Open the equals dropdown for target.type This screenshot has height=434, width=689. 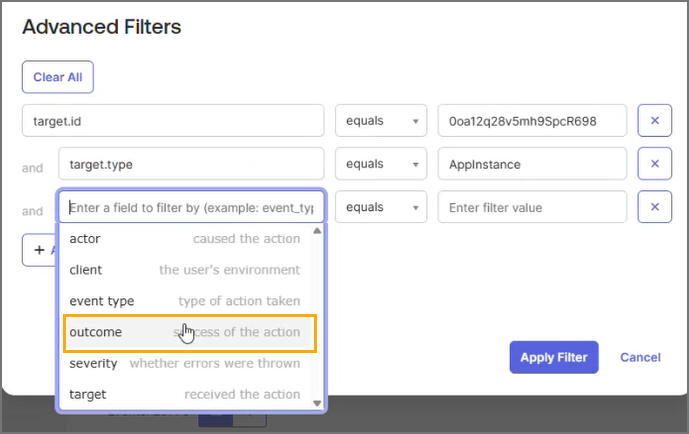click(x=381, y=163)
